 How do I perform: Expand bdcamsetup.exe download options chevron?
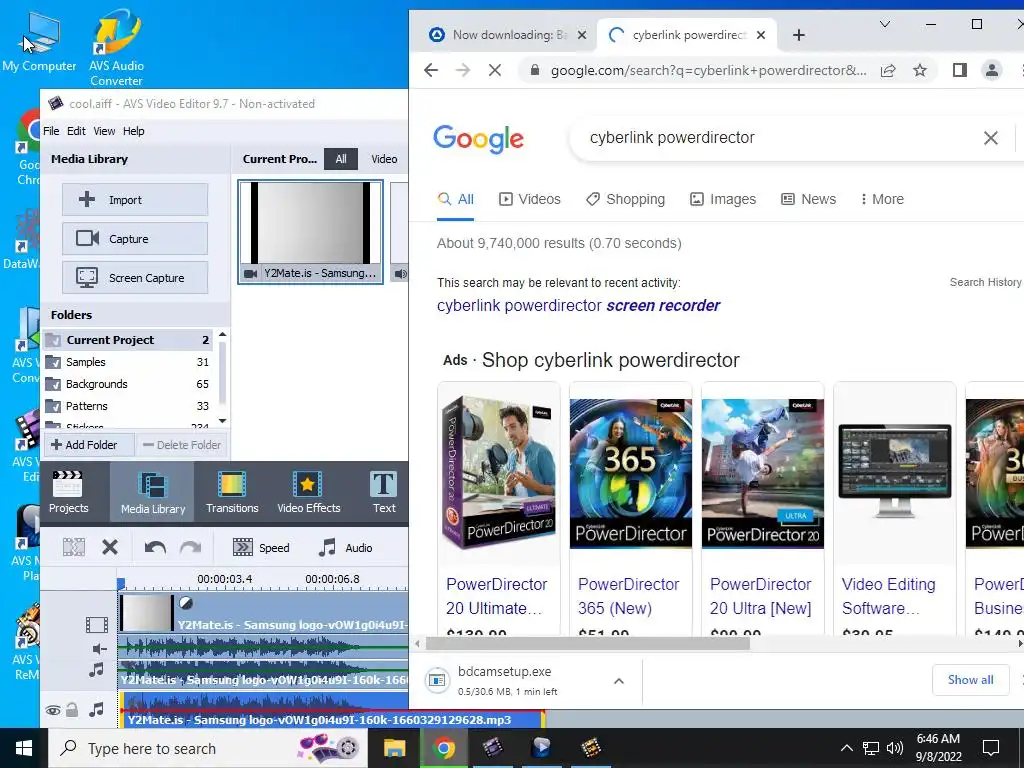pos(618,681)
